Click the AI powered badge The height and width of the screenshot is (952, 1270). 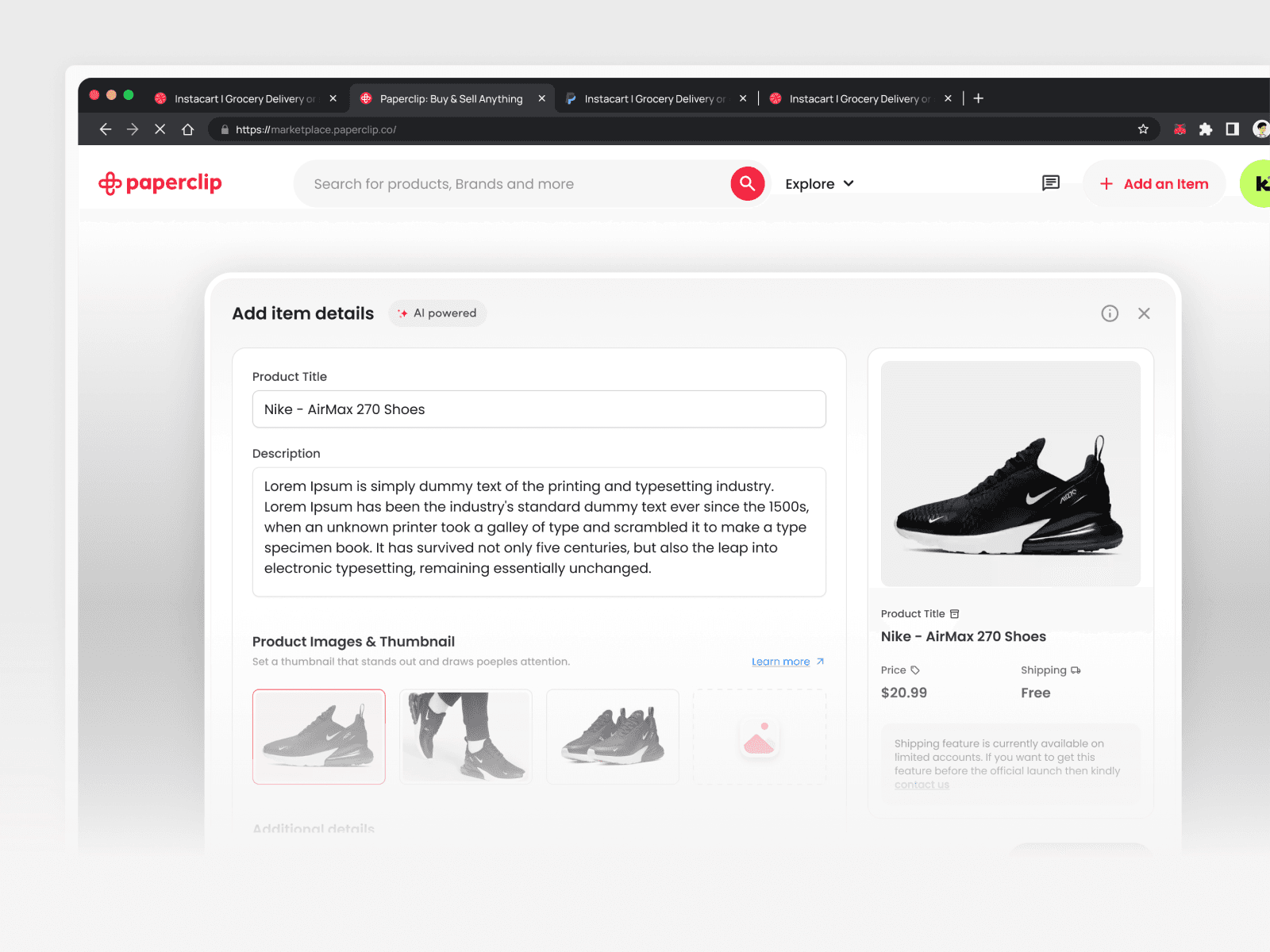[437, 313]
